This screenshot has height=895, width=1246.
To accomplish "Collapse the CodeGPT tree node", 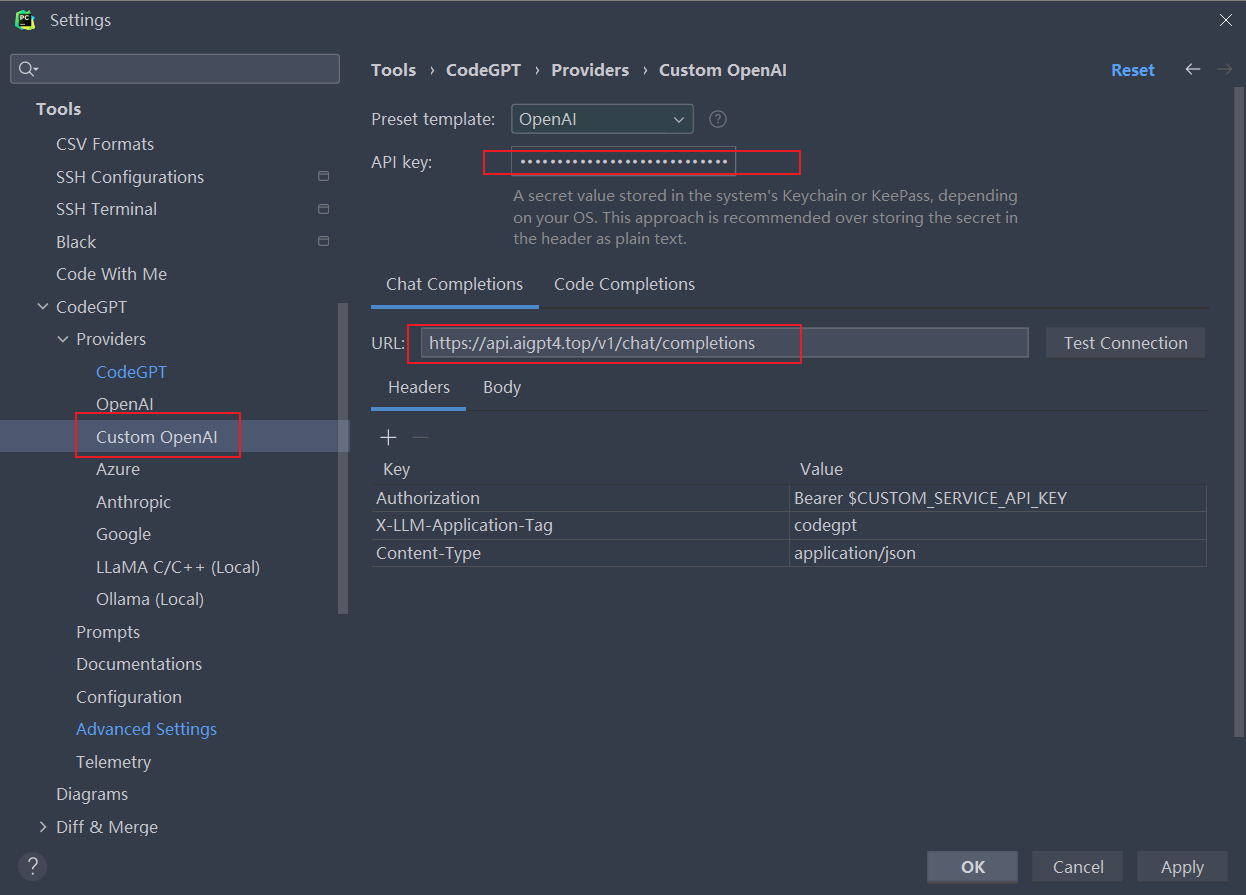I will tap(43, 307).
